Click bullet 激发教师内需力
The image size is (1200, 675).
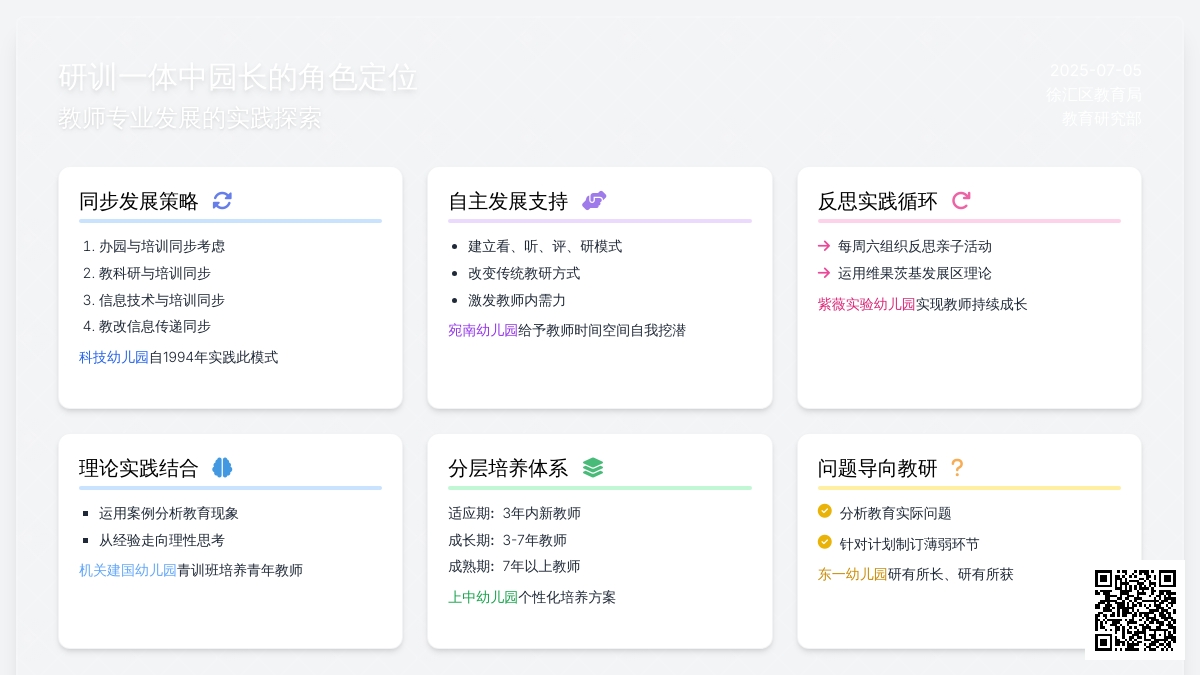(x=517, y=300)
